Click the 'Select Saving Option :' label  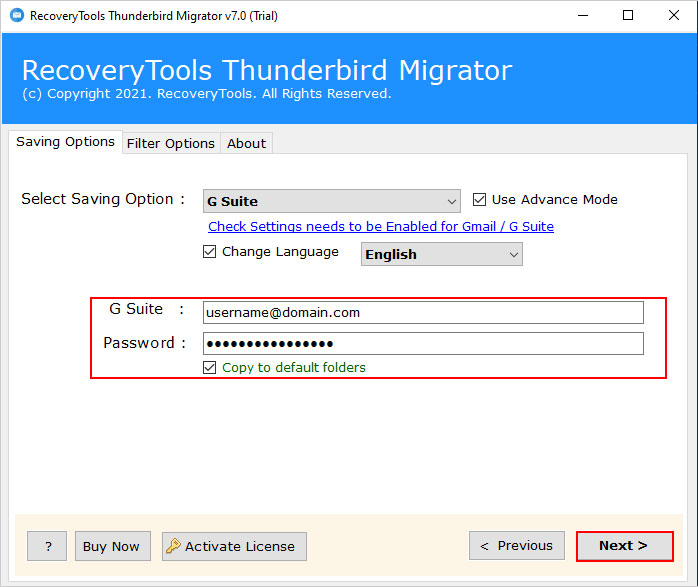[x=103, y=199]
